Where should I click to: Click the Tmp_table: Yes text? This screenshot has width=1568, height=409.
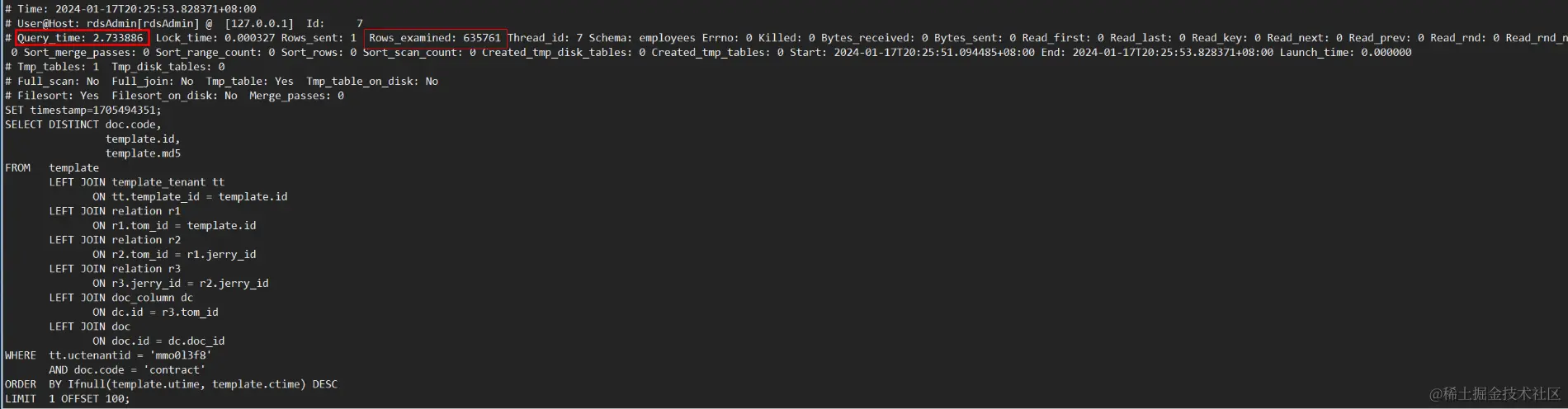[249, 82]
